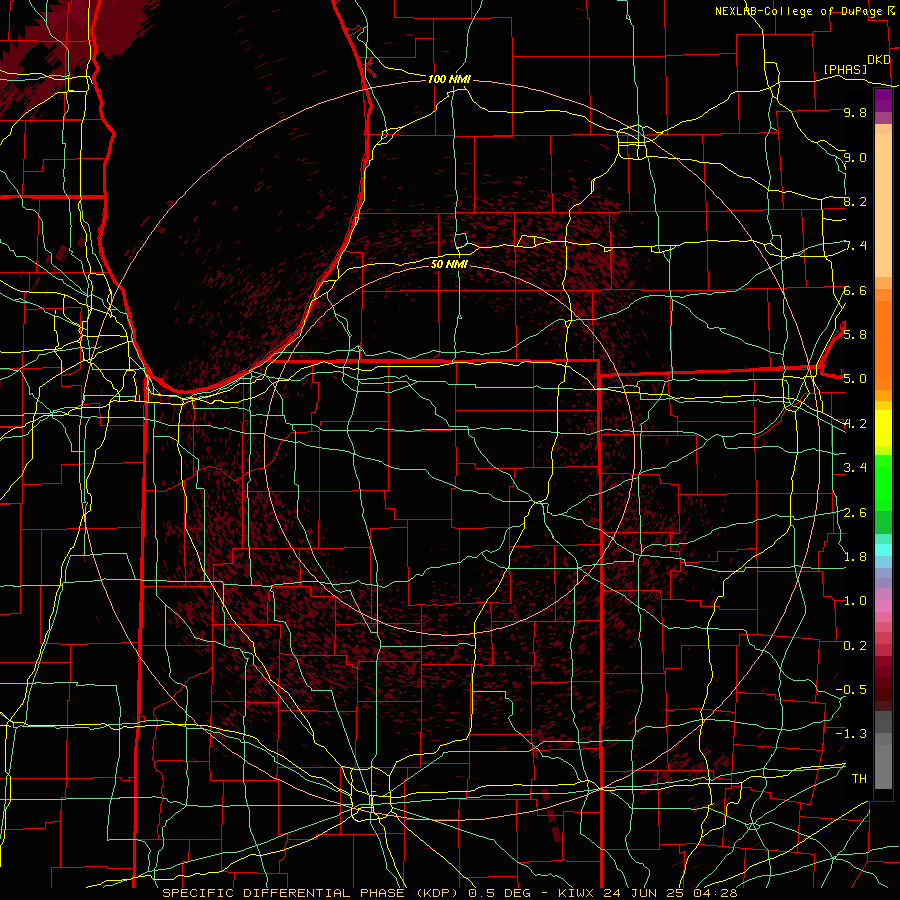Click the Specific Differential Phase caption at bottom
This screenshot has height=900, width=900.
coord(450,893)
